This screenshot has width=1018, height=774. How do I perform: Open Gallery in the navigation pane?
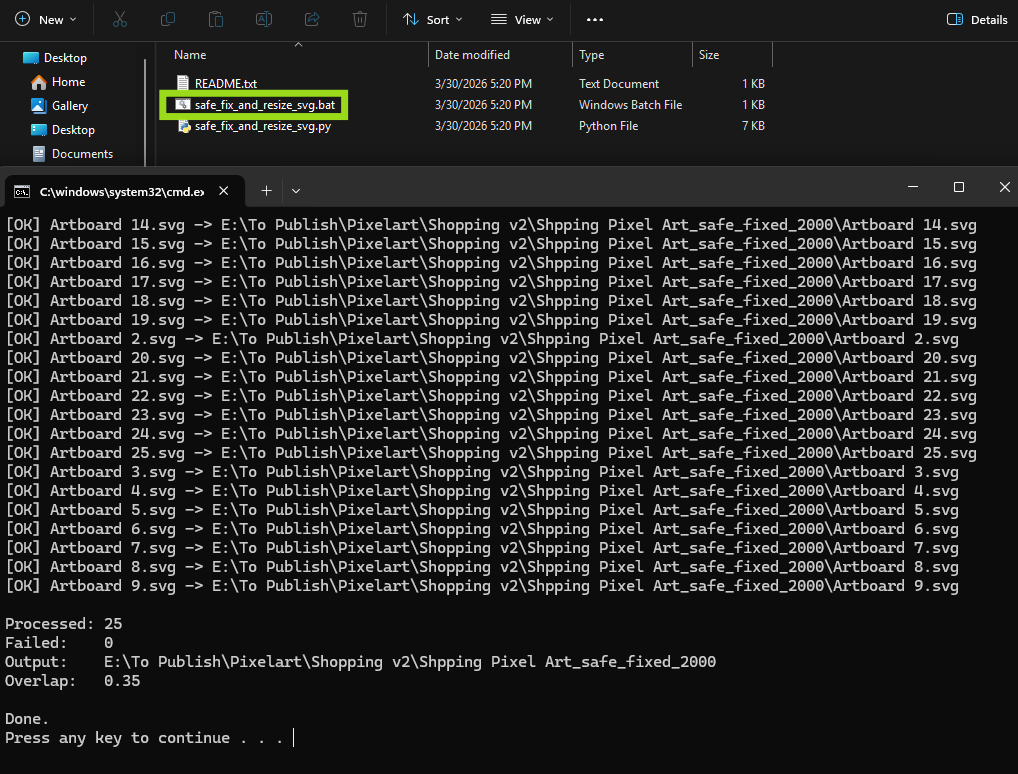click(69, 106)
